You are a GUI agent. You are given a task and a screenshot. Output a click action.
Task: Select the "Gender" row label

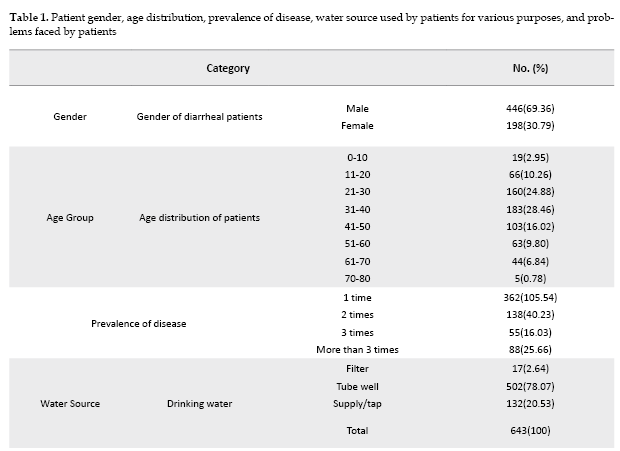(70, 117)
